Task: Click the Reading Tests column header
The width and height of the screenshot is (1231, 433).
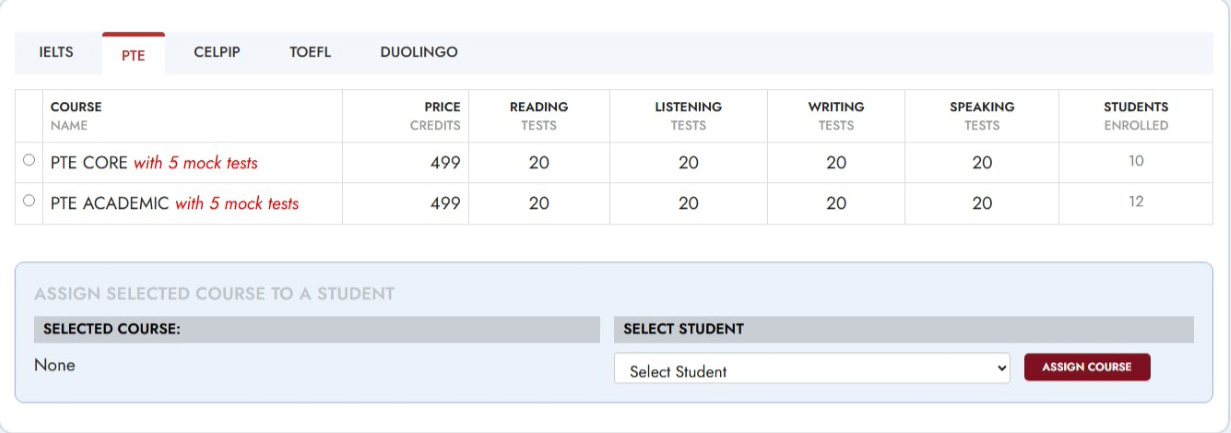Action: point(538,115)
